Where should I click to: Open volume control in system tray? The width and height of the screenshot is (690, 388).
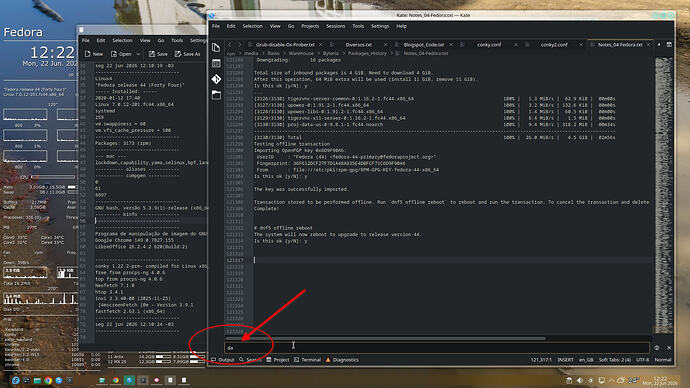tap(580, 381)
